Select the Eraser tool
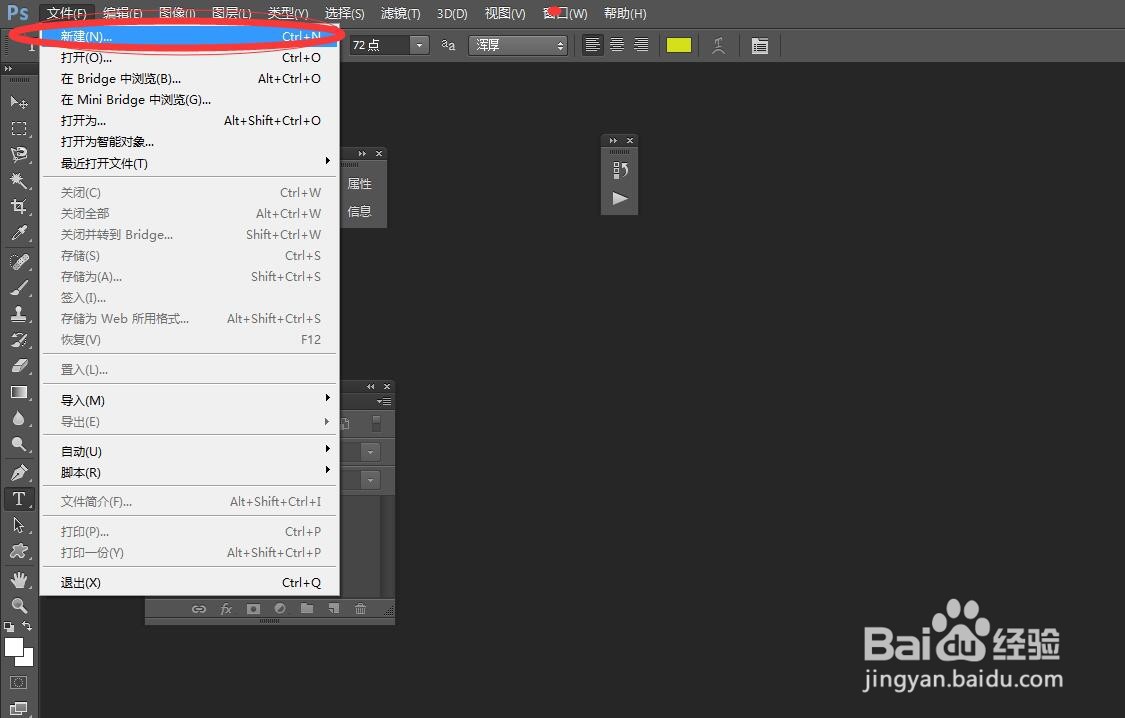Image resolution: width=1125 pixels, height=718 pixels. 19,366
